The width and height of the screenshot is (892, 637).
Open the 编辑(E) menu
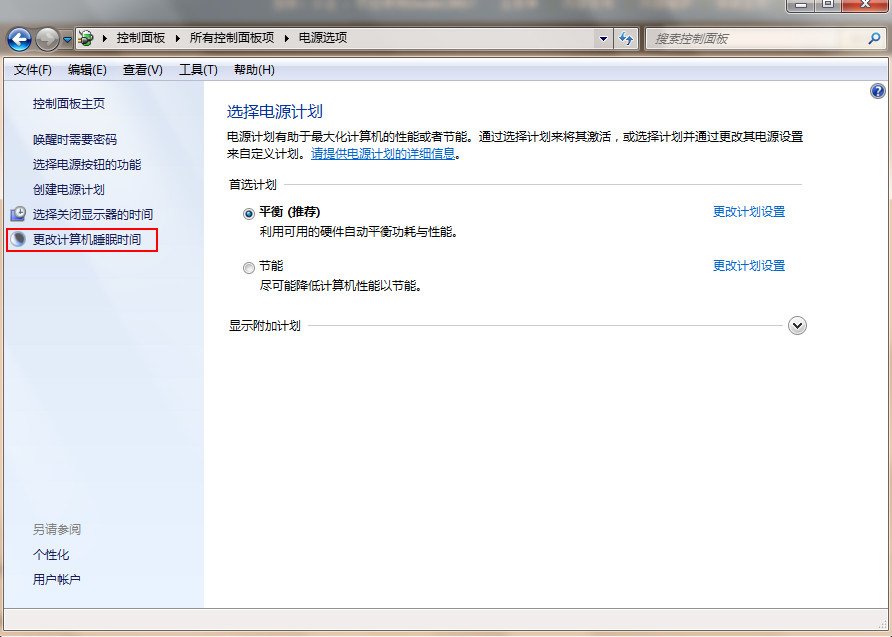pyautogui.click(x=87, y=70)
